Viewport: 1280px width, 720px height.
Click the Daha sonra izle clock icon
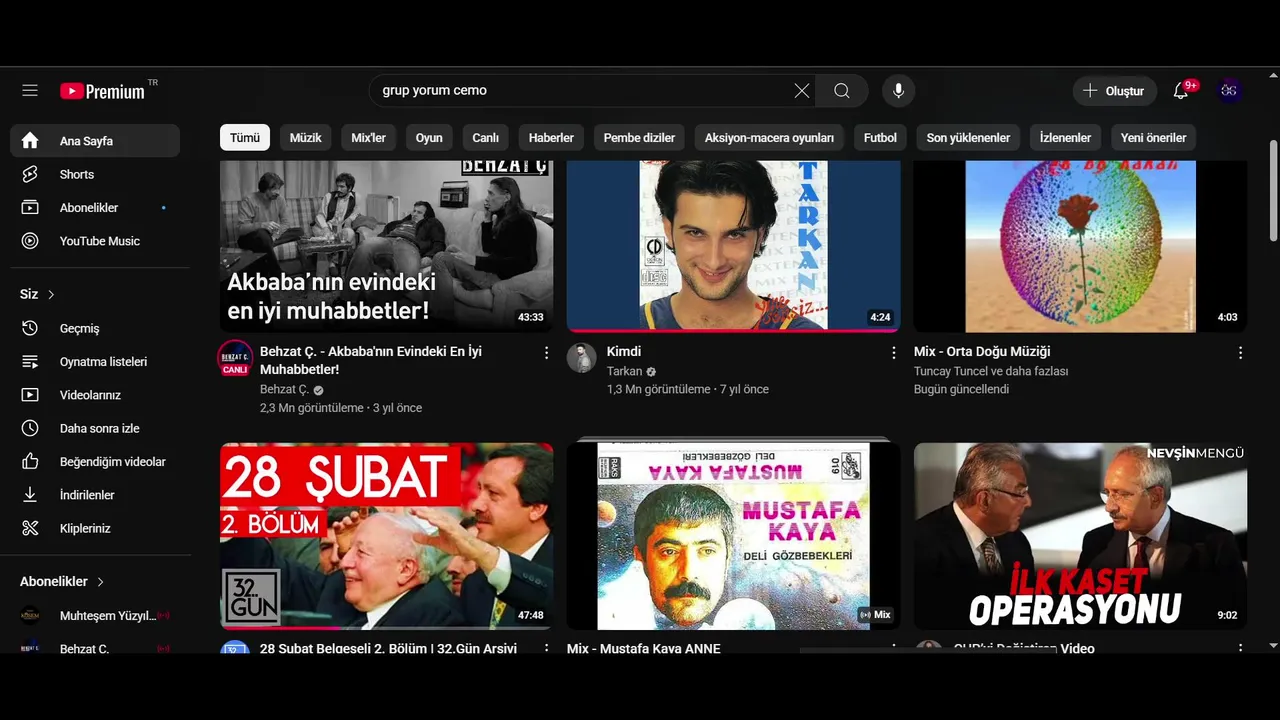30,428
